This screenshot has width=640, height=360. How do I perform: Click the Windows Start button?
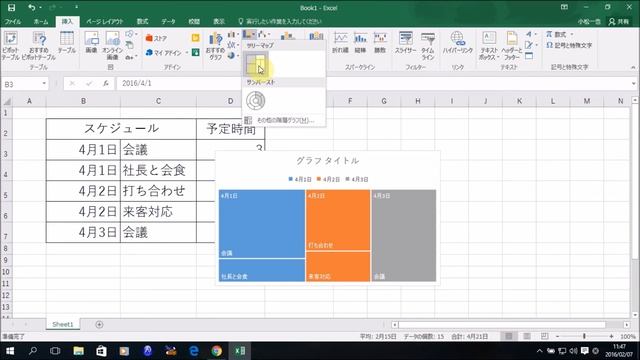click(10, 351)
